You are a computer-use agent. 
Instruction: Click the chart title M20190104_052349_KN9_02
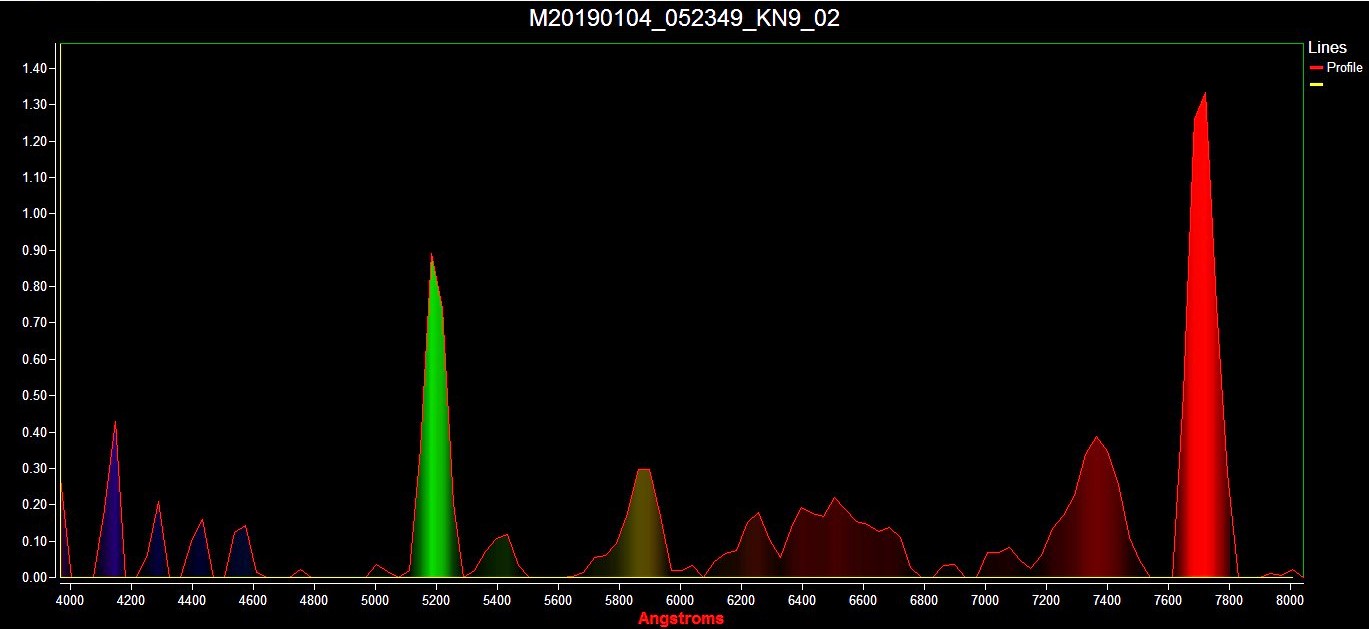[x=684, y=18]
